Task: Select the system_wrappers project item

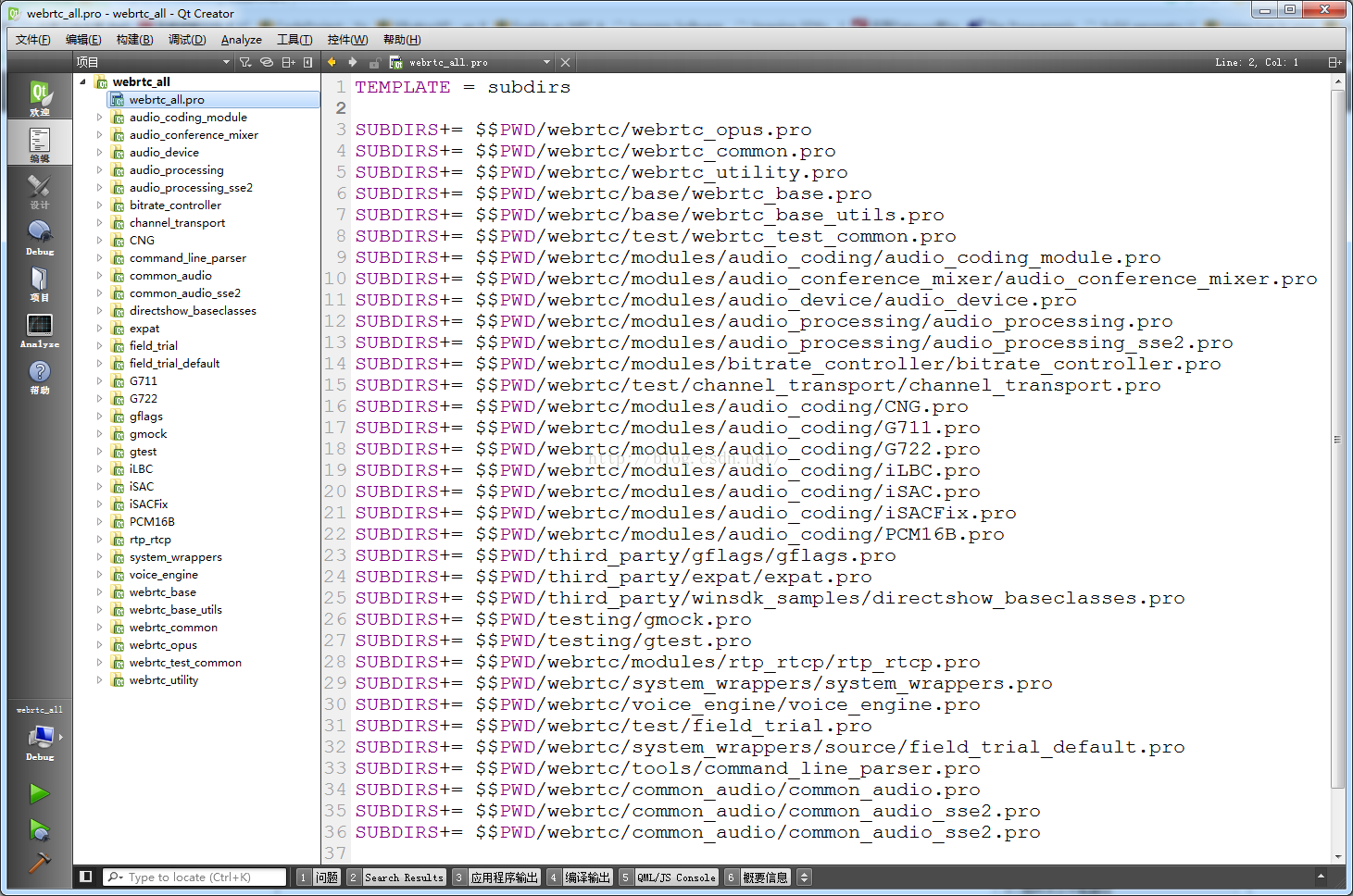Action: coord(175,557)
